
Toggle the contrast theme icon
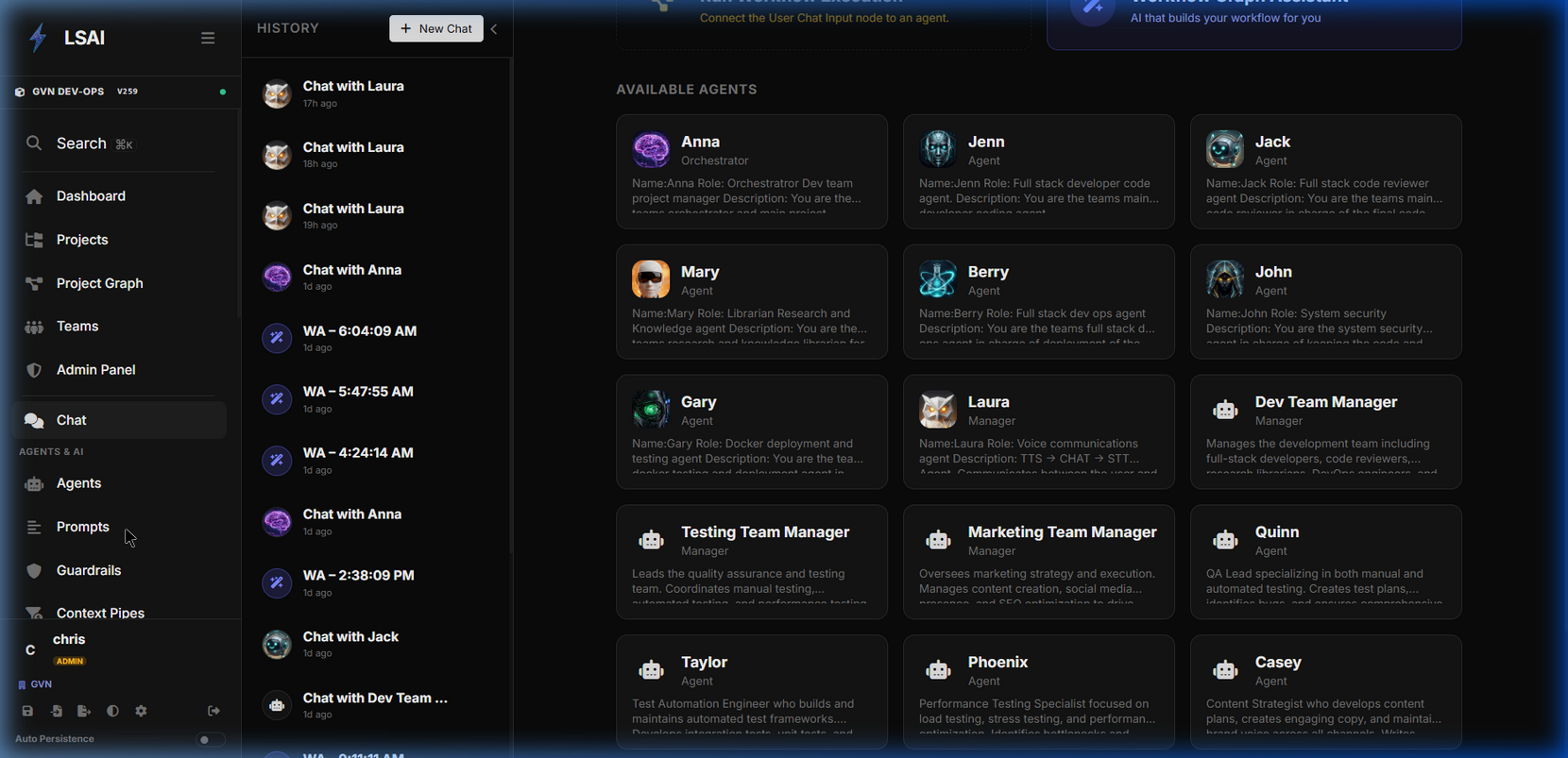(112, 711)
